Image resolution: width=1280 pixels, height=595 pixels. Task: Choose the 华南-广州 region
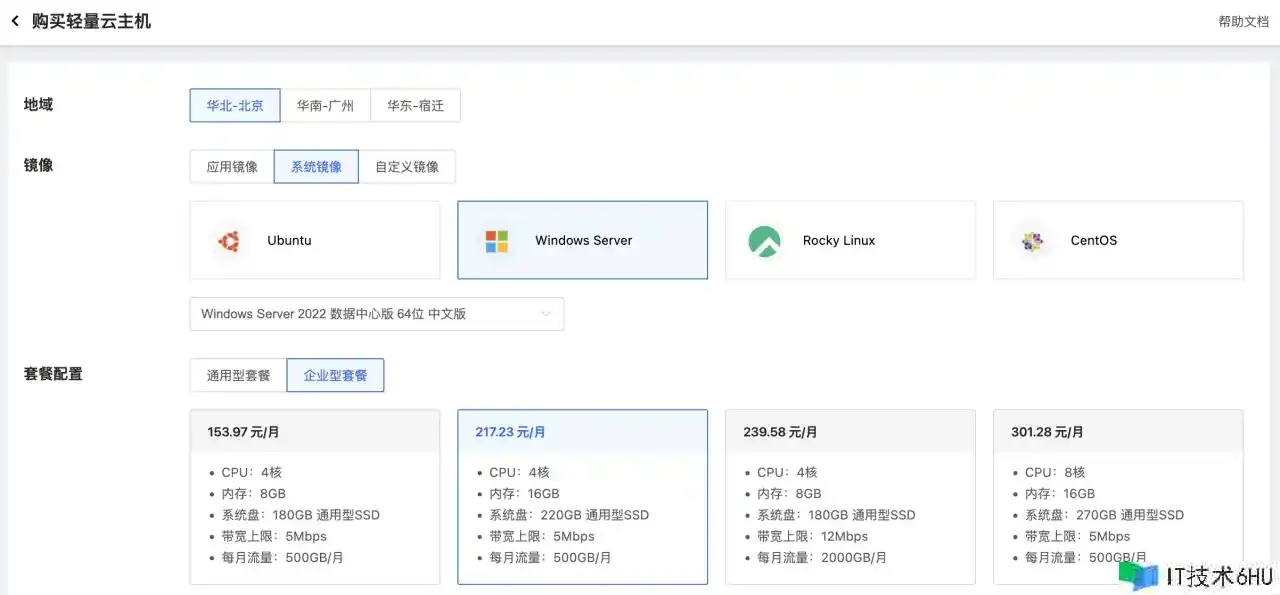point(325,105)
